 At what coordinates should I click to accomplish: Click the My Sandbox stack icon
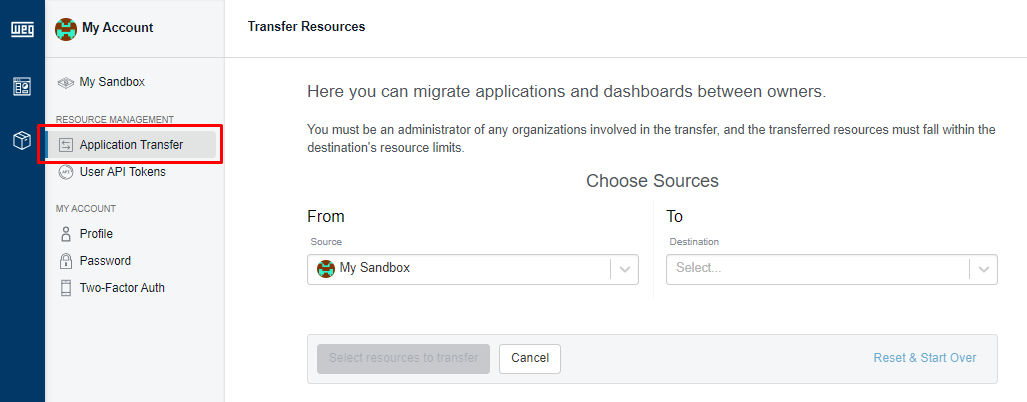click(x=65, y=82)
